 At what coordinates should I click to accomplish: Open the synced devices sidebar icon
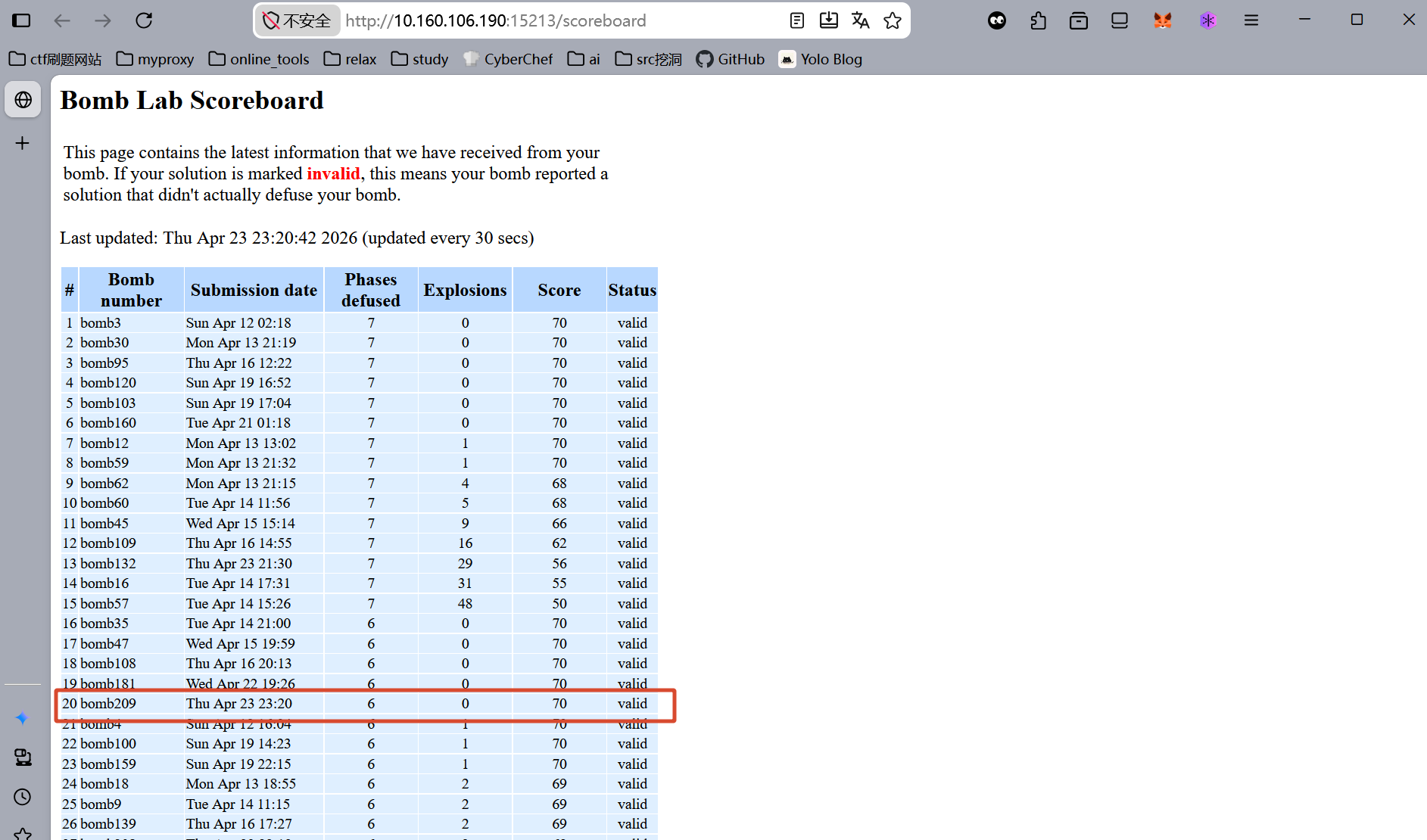coord(23,757)
